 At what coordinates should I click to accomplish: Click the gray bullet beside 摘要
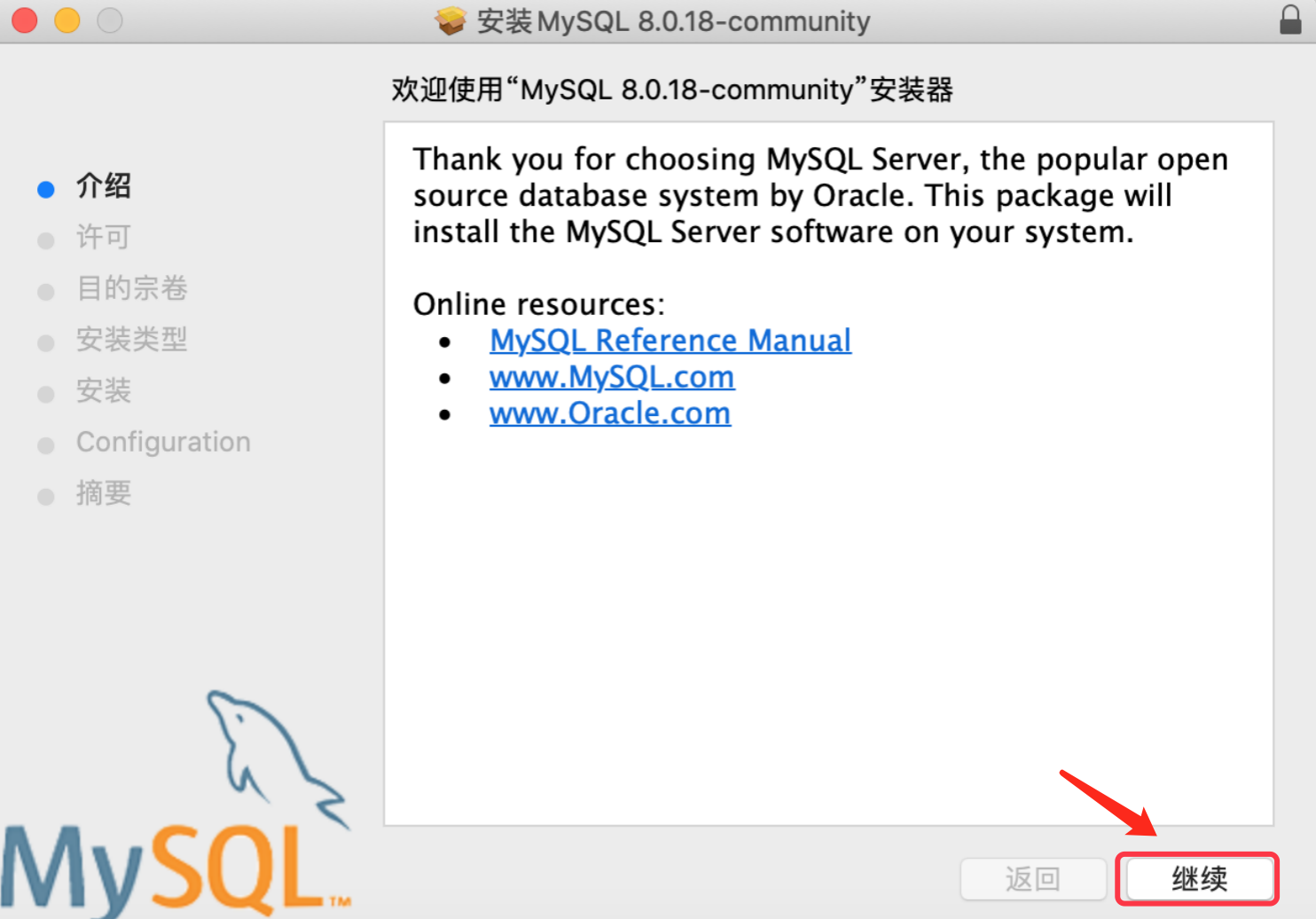click(x=46, y=497)
